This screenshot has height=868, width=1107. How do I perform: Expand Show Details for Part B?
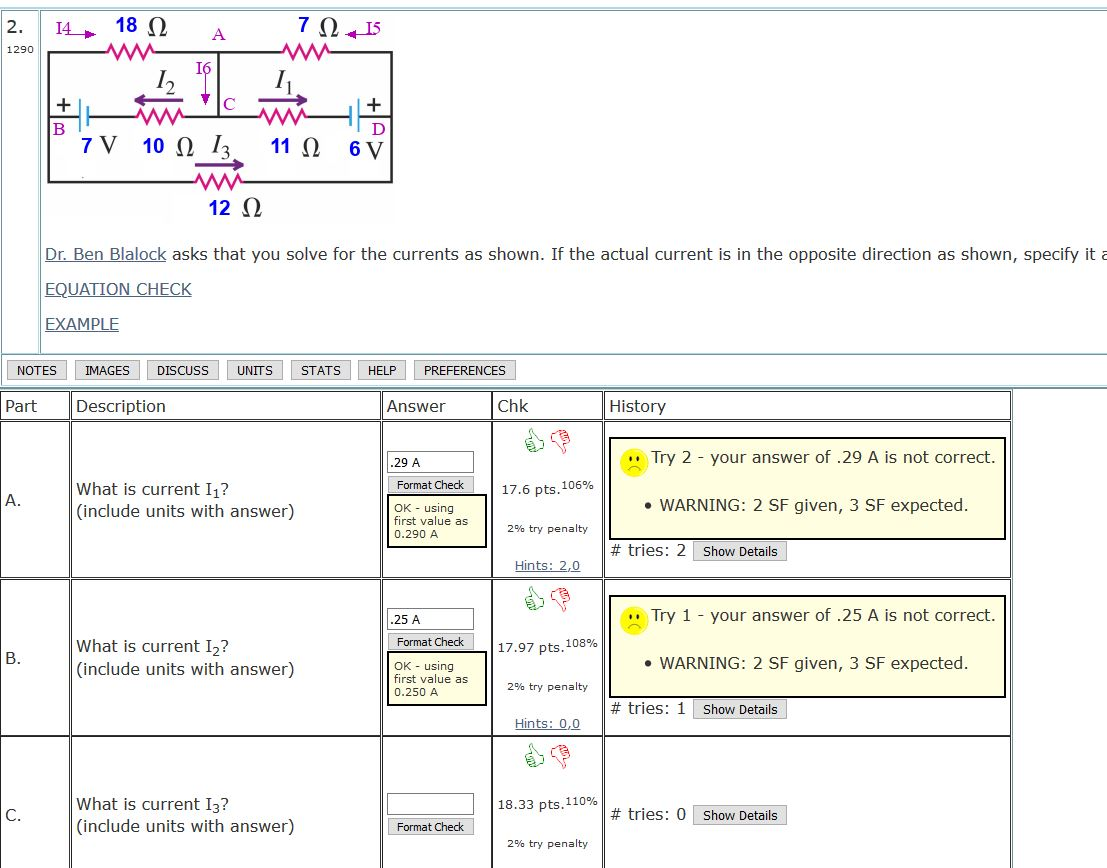pyautogui.click(x=739, y=708)
